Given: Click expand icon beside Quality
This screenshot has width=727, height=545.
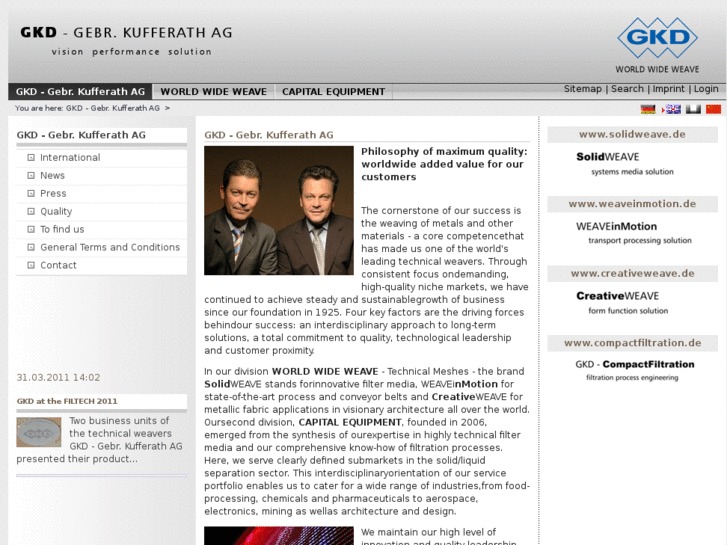Looking at the screenshot, I should (31, 212).
